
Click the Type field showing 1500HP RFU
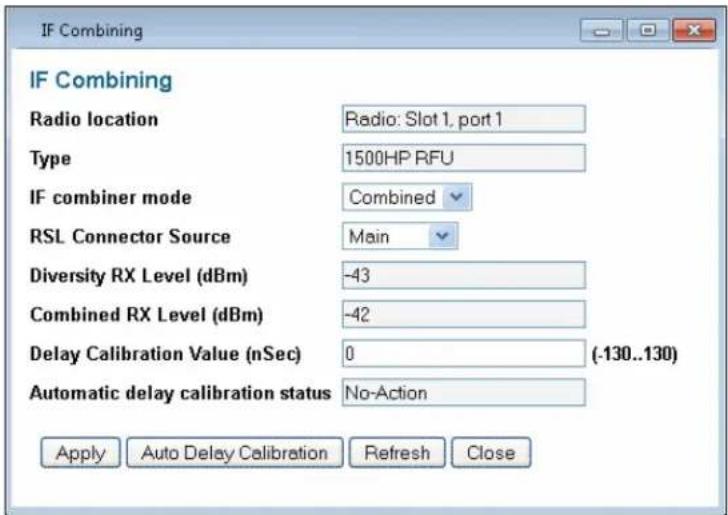pyautogui.click(x=464, y=158)
